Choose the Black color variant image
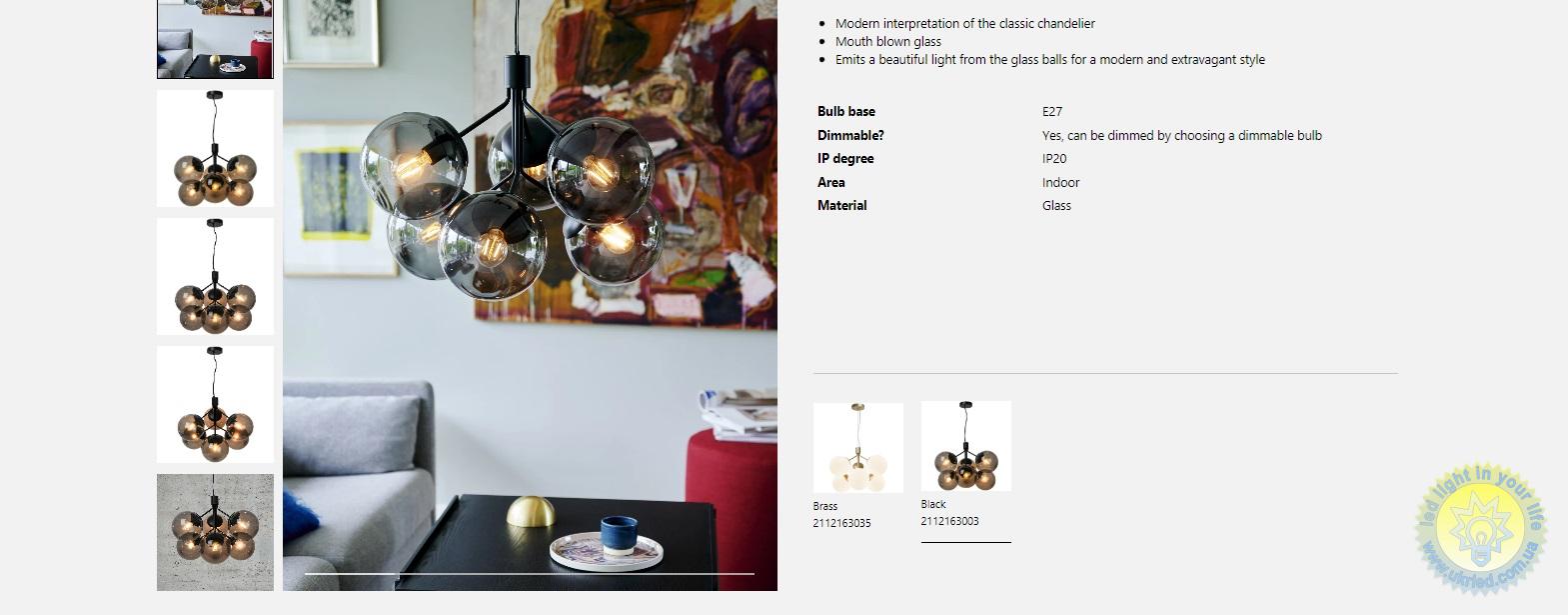Image resolution: width=1568 pixels, height=615 pixels. click(966, 446)
